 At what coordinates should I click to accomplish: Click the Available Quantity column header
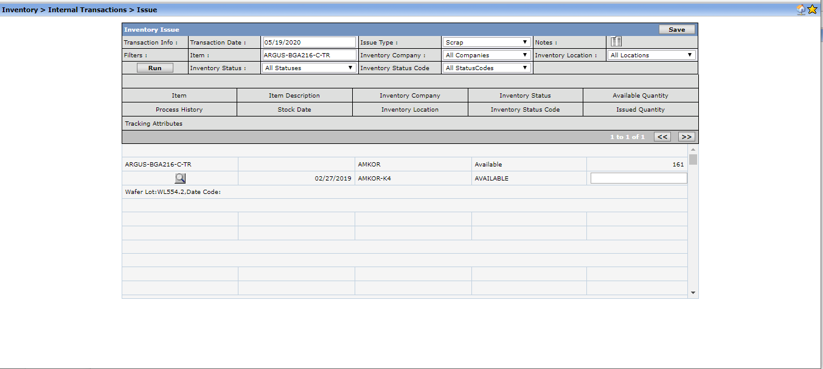(640, 96)
